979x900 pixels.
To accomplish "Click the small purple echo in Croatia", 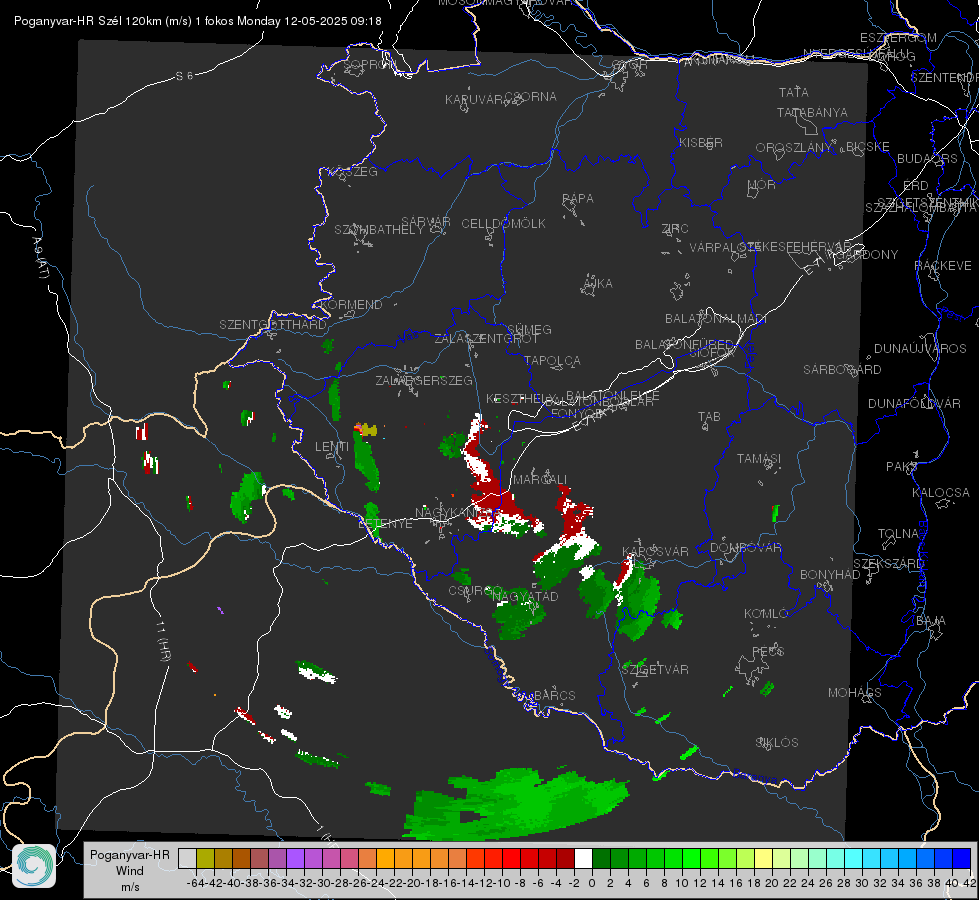I will pyautogui.click(x=220, y=610).
